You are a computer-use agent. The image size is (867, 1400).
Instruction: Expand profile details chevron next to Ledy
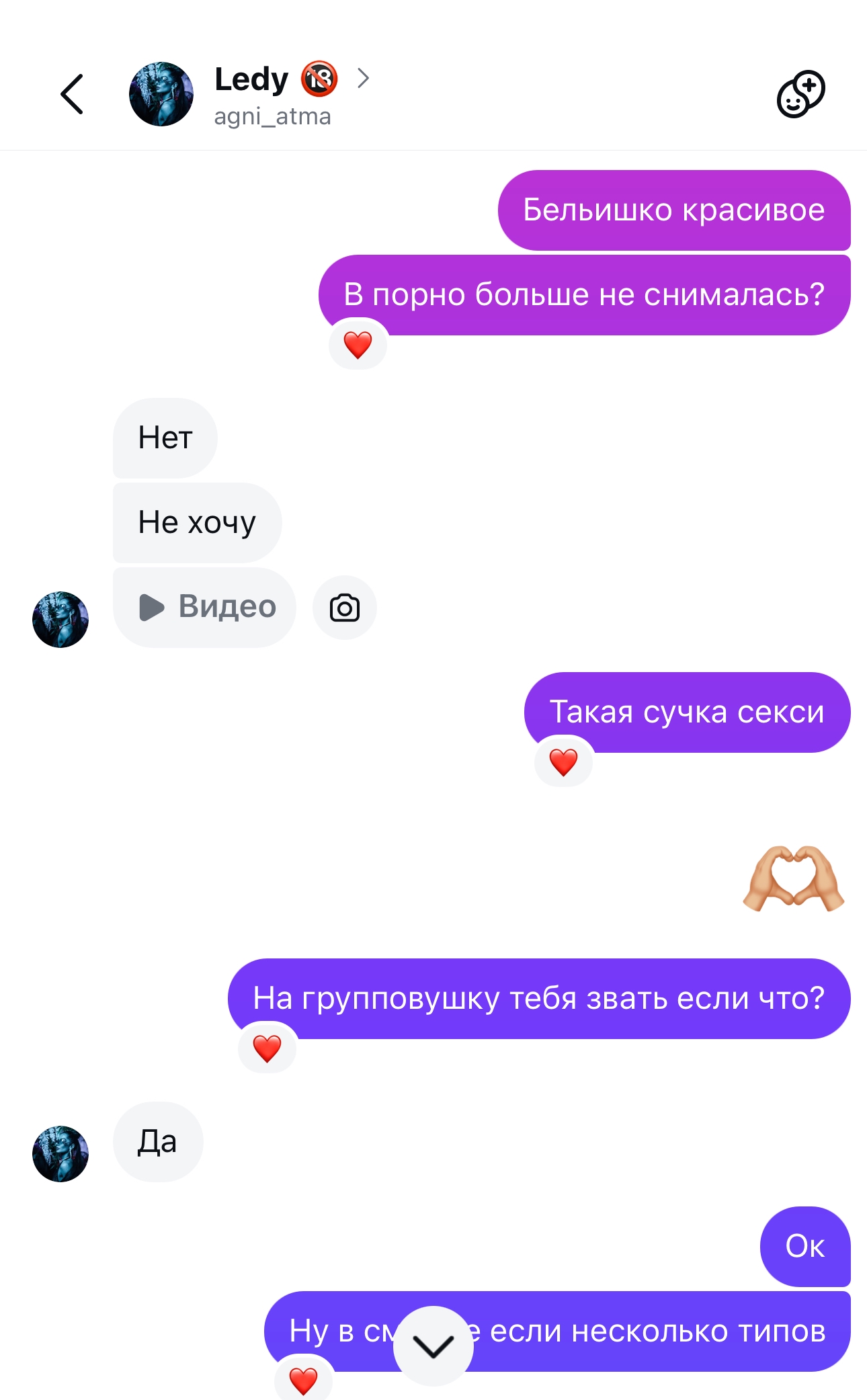(x=363, y=79)
